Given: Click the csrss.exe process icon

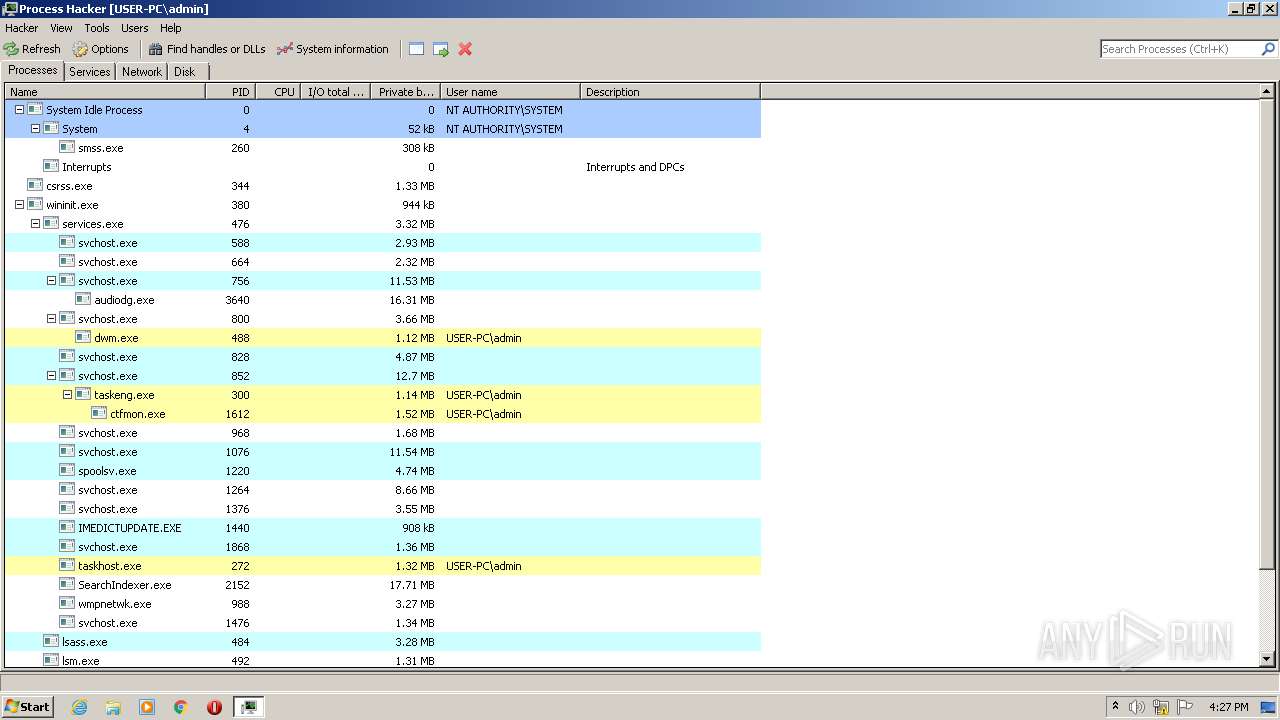Looking at the screenshot, I should tap(35, 185).
